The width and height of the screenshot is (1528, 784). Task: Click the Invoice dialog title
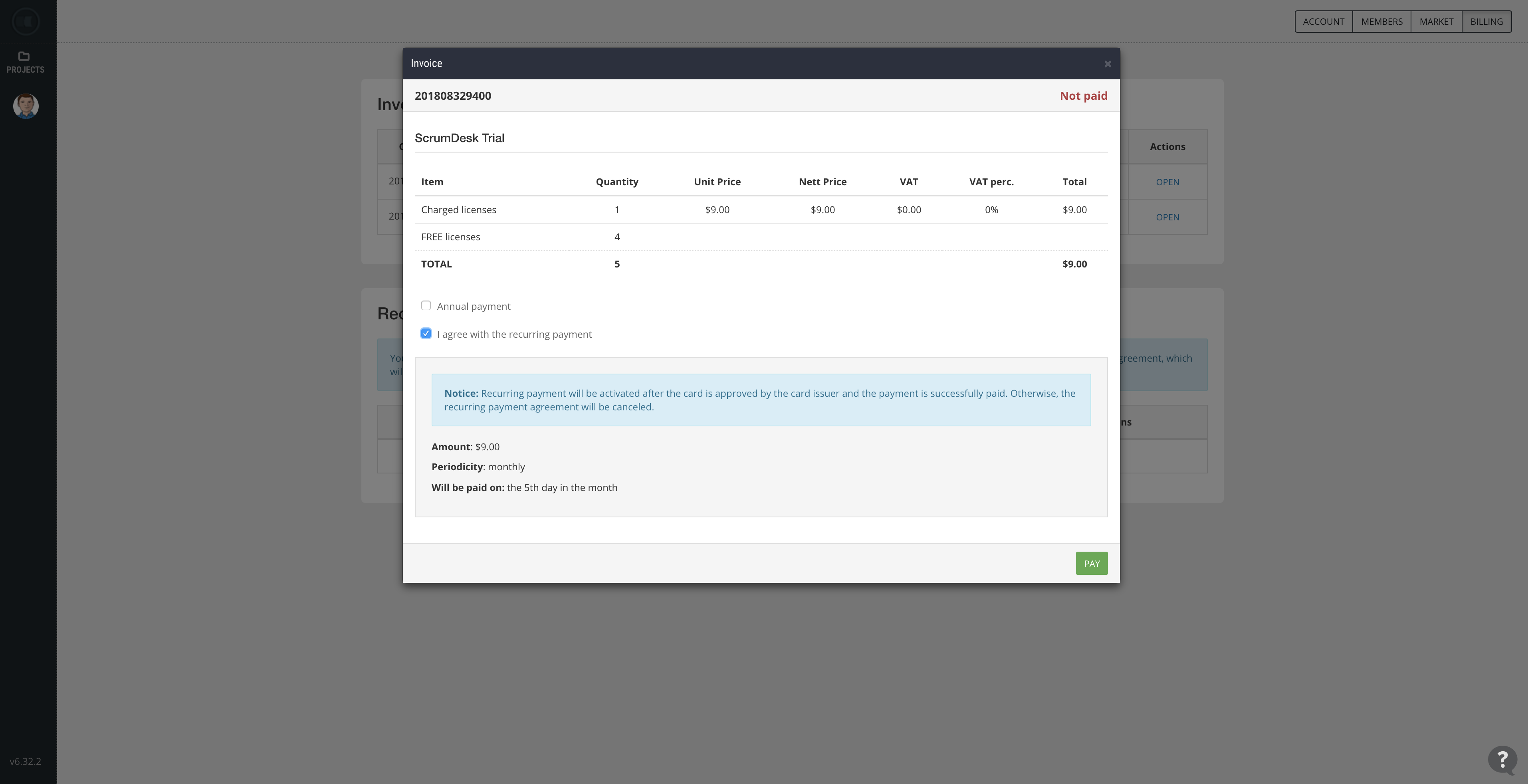tap(426, 63)
